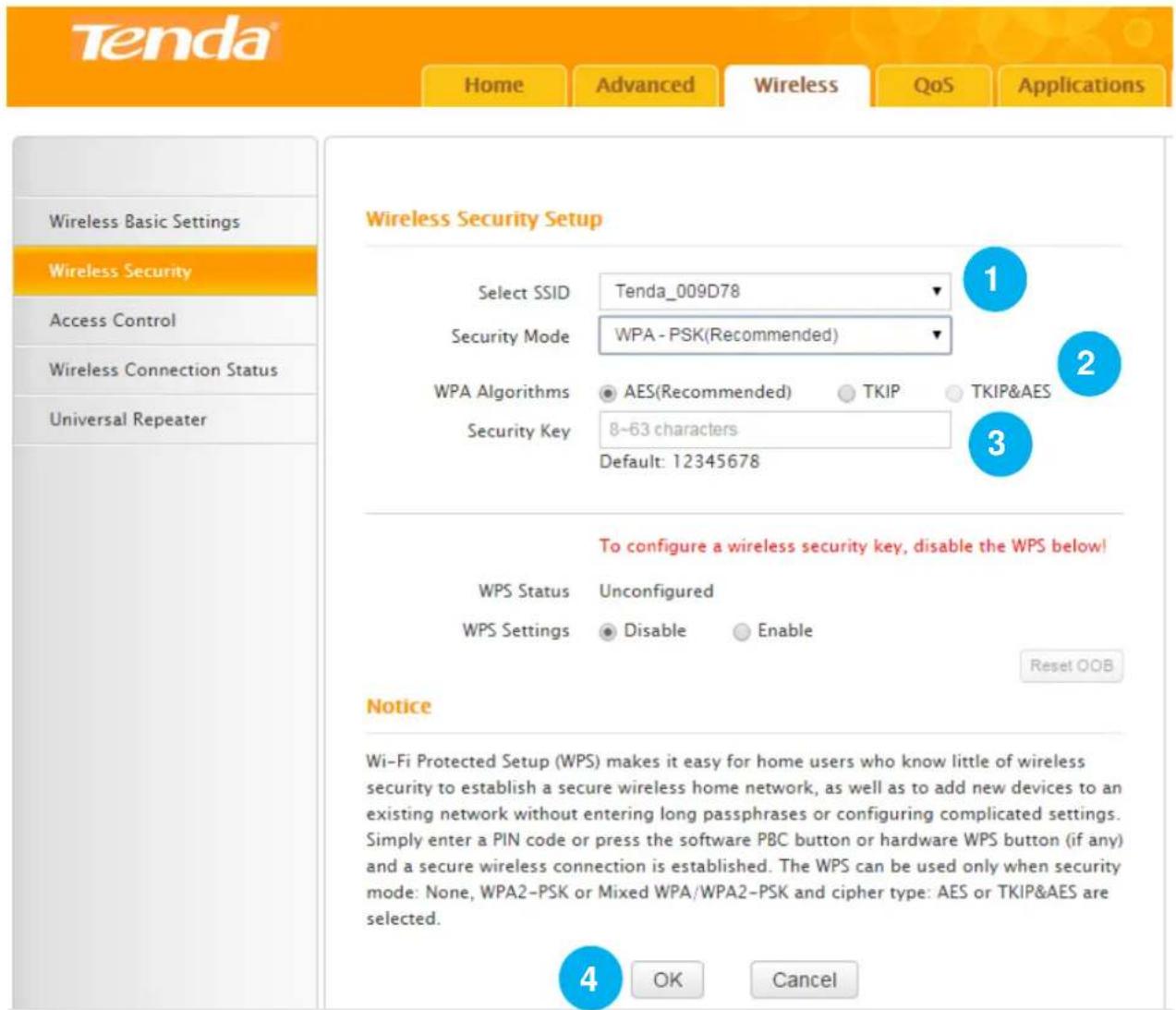Click the 'Wireless Security Setup' heading
The height and width of the screenshot is (1010, 1176).
click(x=484, y=219)
